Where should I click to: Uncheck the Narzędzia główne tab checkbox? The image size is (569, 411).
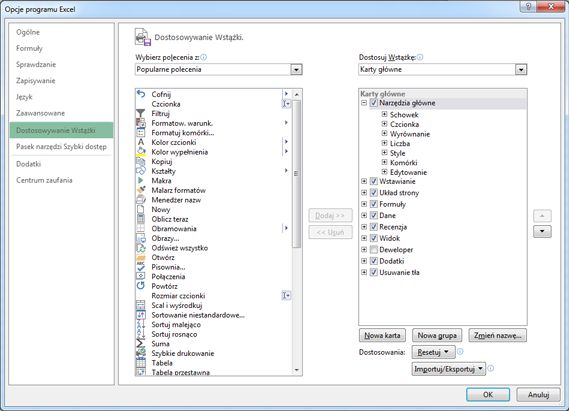pyautogui.click(x=374, y=103)
